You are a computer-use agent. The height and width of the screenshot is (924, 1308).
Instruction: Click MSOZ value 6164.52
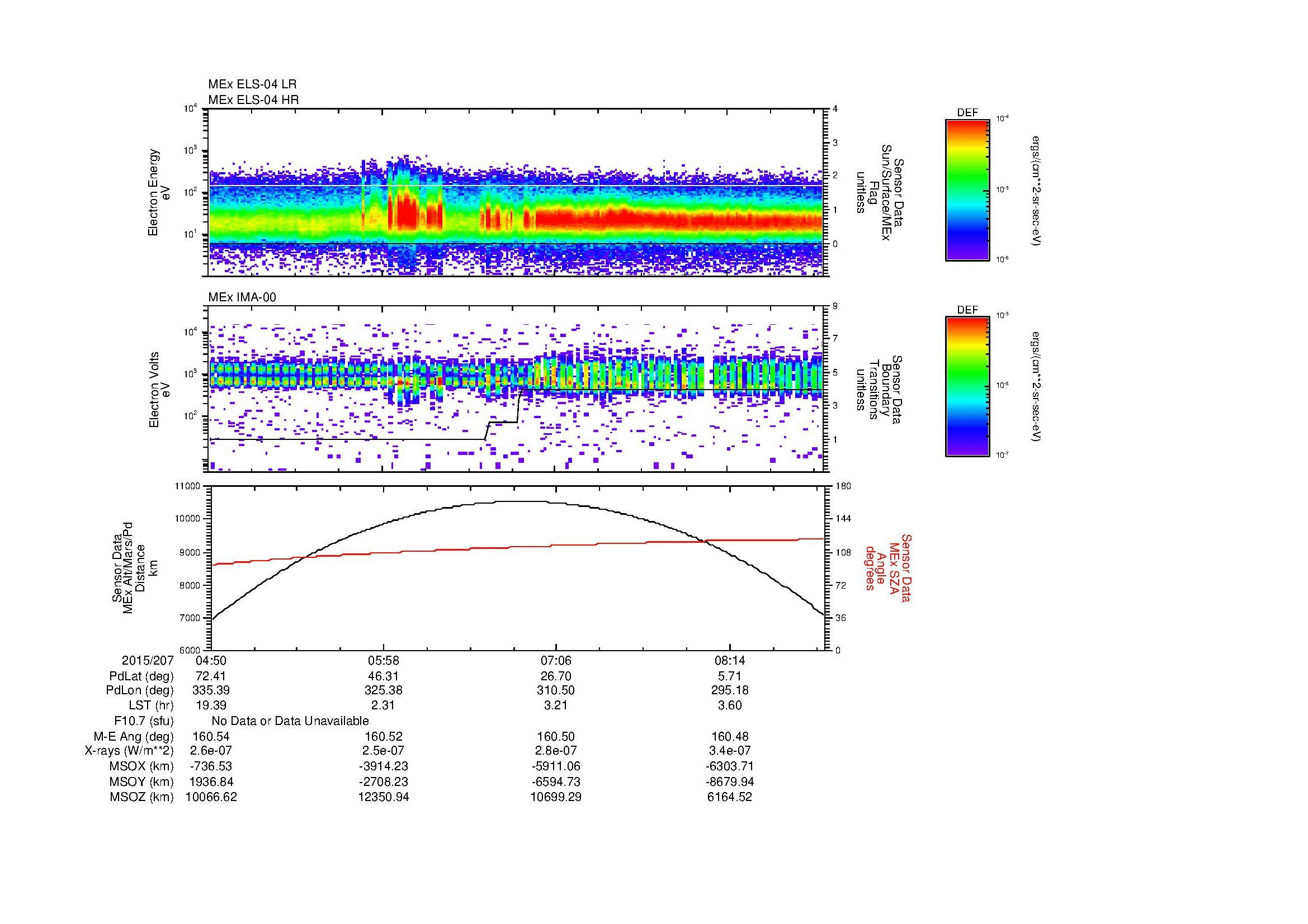[x=730, y=797]
